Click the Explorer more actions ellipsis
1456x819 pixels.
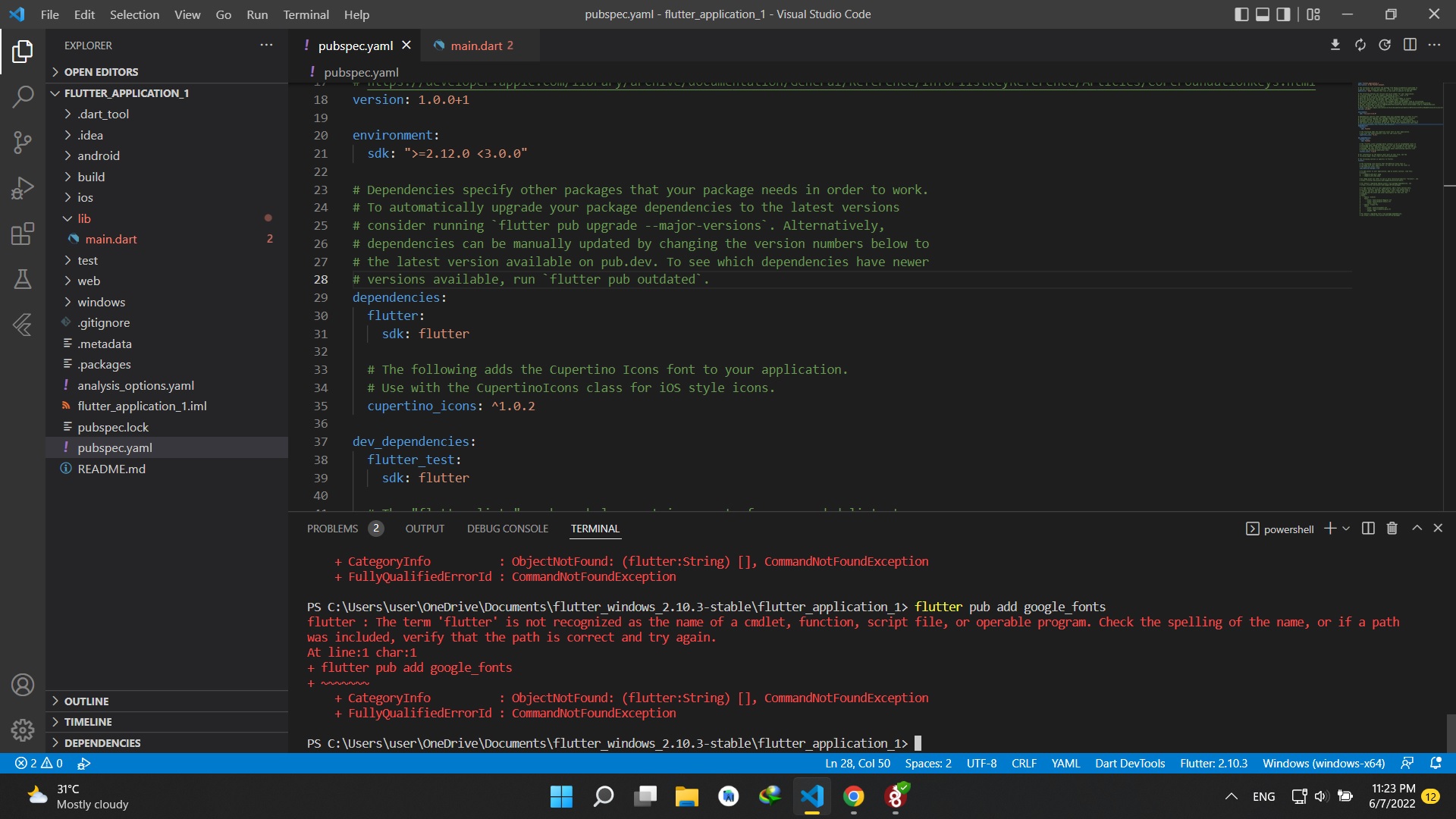(266, 45)
